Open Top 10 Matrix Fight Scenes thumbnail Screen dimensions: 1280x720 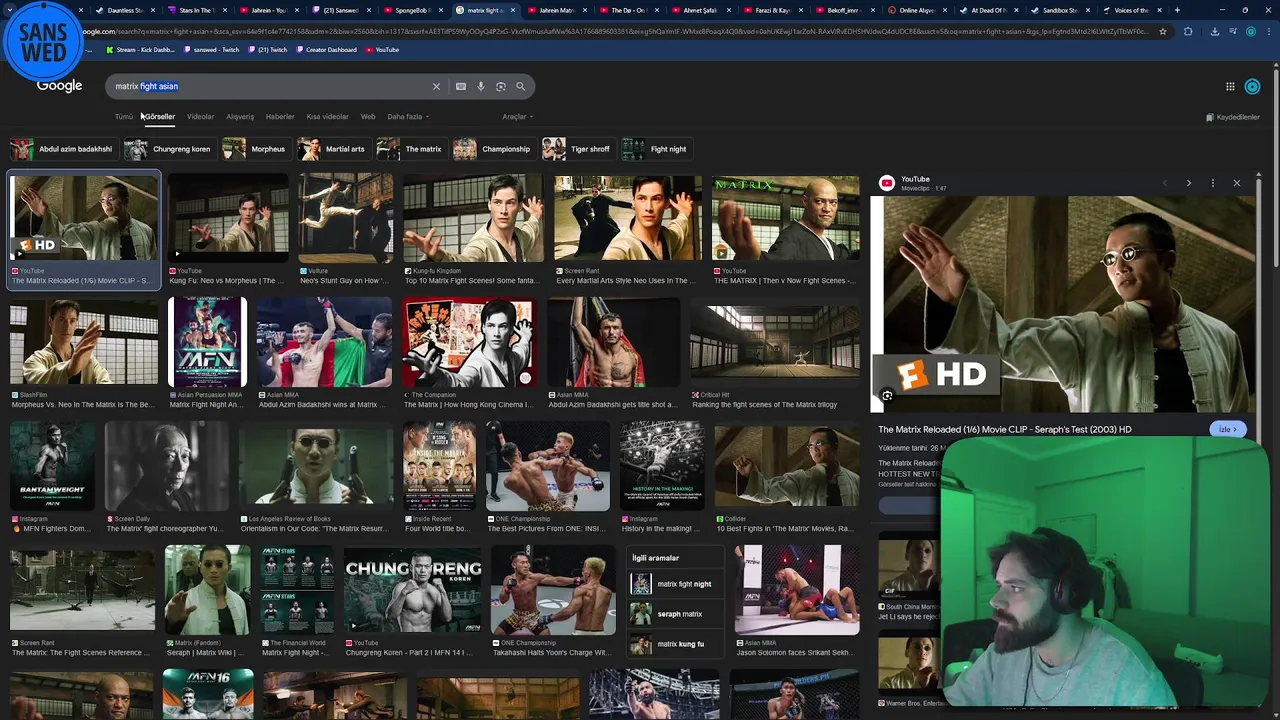point(473,218)
